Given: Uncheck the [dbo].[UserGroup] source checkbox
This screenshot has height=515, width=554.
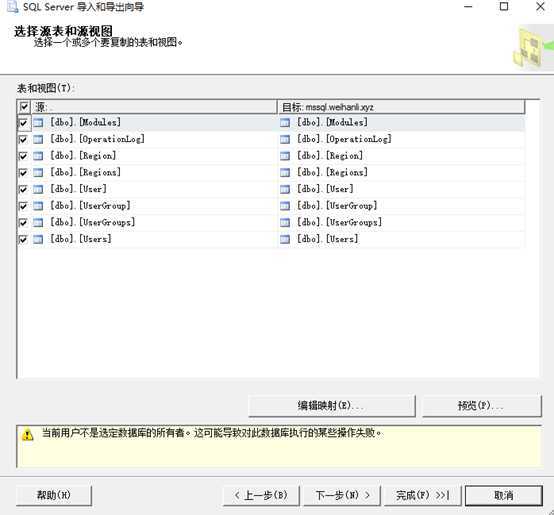Looking at the screenshot, I should pyautogui.click(x=23, y=206).
